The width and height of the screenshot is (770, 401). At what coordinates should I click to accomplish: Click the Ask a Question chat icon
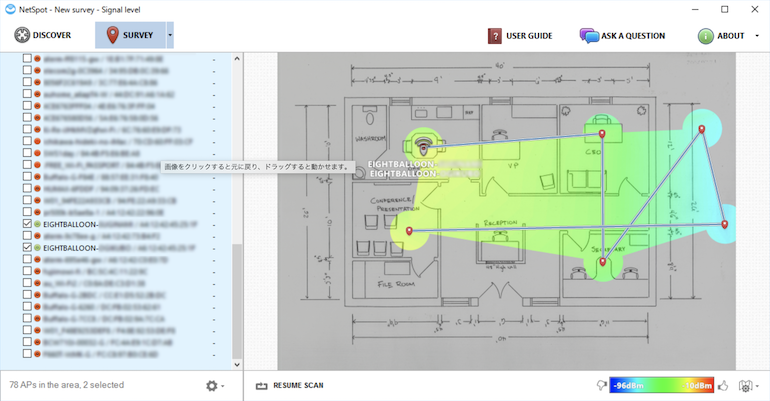pyautogui.click(x=589, y=36)
